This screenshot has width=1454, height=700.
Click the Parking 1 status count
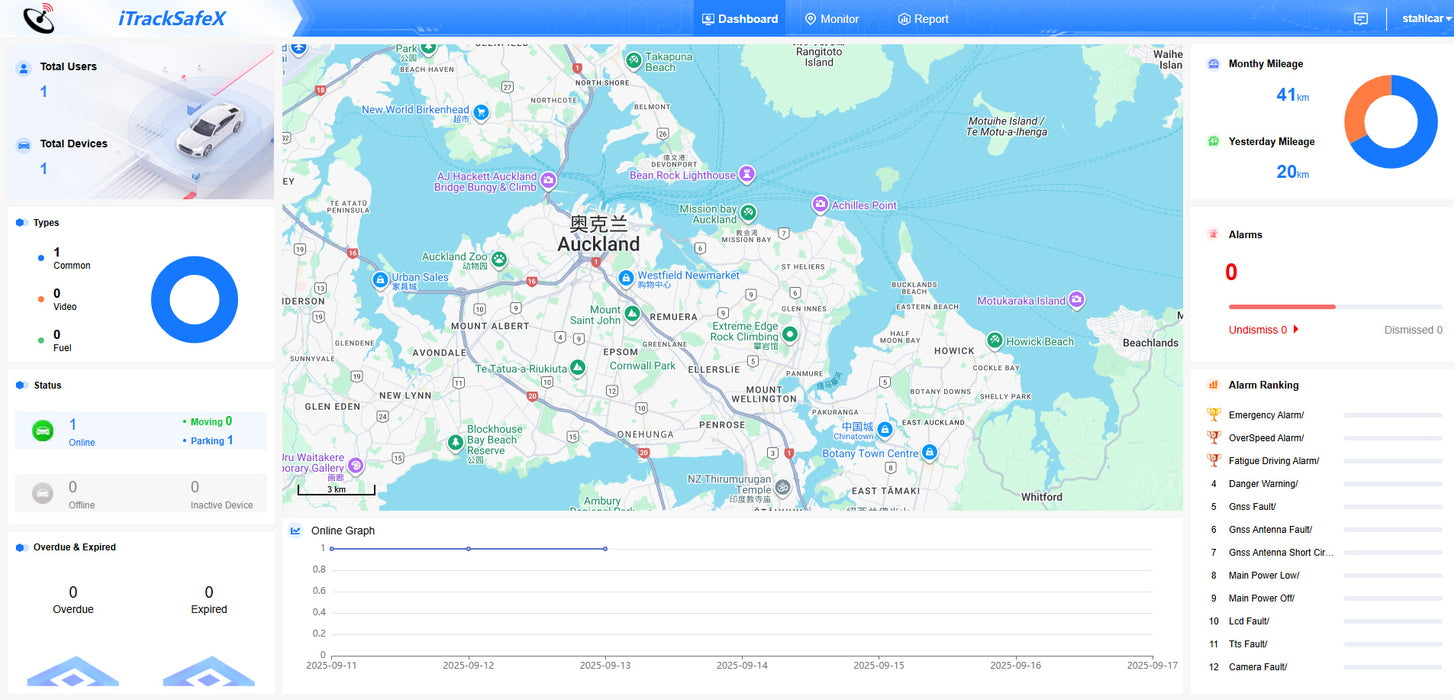pyautogui.click(x=212, y=441)
